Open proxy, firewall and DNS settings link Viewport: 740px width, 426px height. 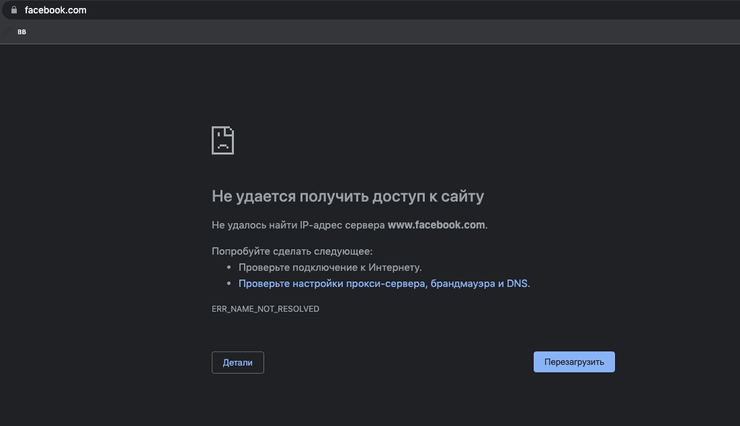[x=383, y=284]
